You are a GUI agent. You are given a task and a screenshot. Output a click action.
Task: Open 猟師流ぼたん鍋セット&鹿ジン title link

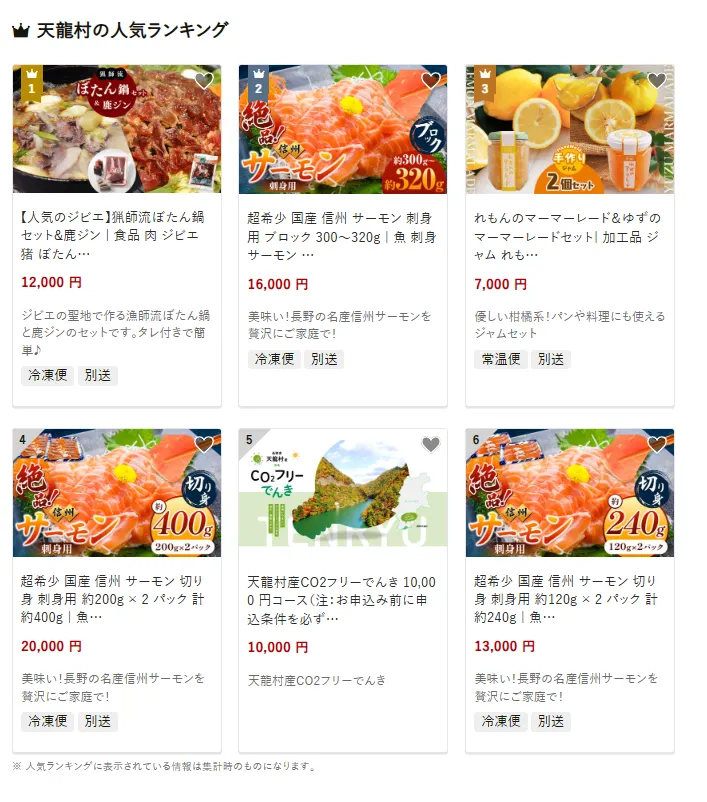tap(113, 235)
